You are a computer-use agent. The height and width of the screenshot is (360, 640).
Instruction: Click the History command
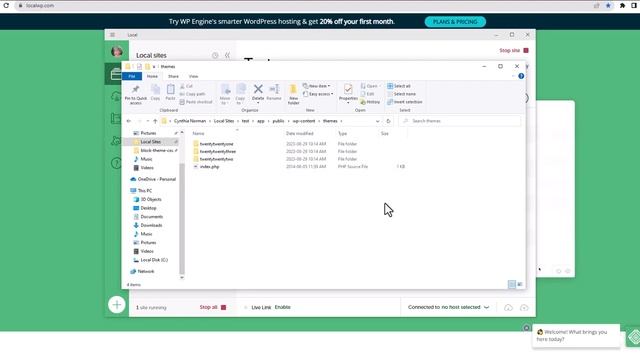[370, 102]
